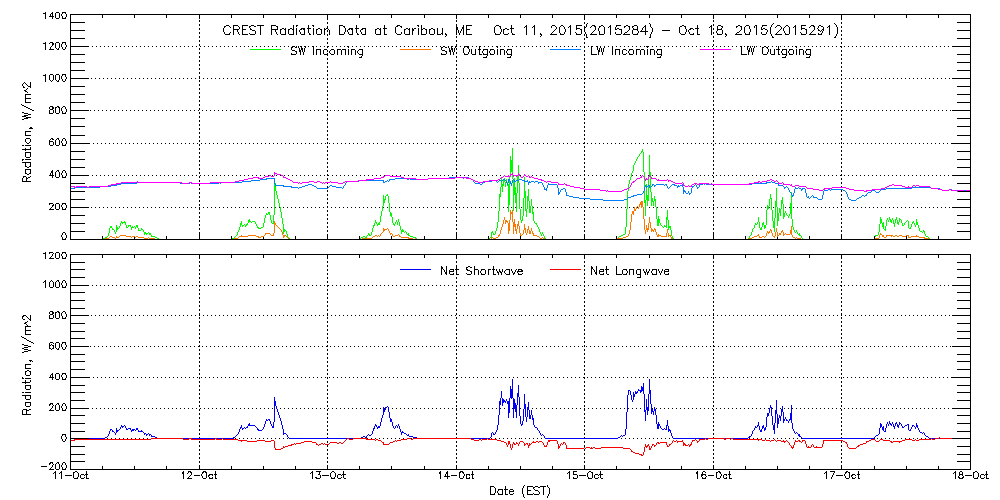Click the Date (EST) x-axis title

[x=521, y=491]
